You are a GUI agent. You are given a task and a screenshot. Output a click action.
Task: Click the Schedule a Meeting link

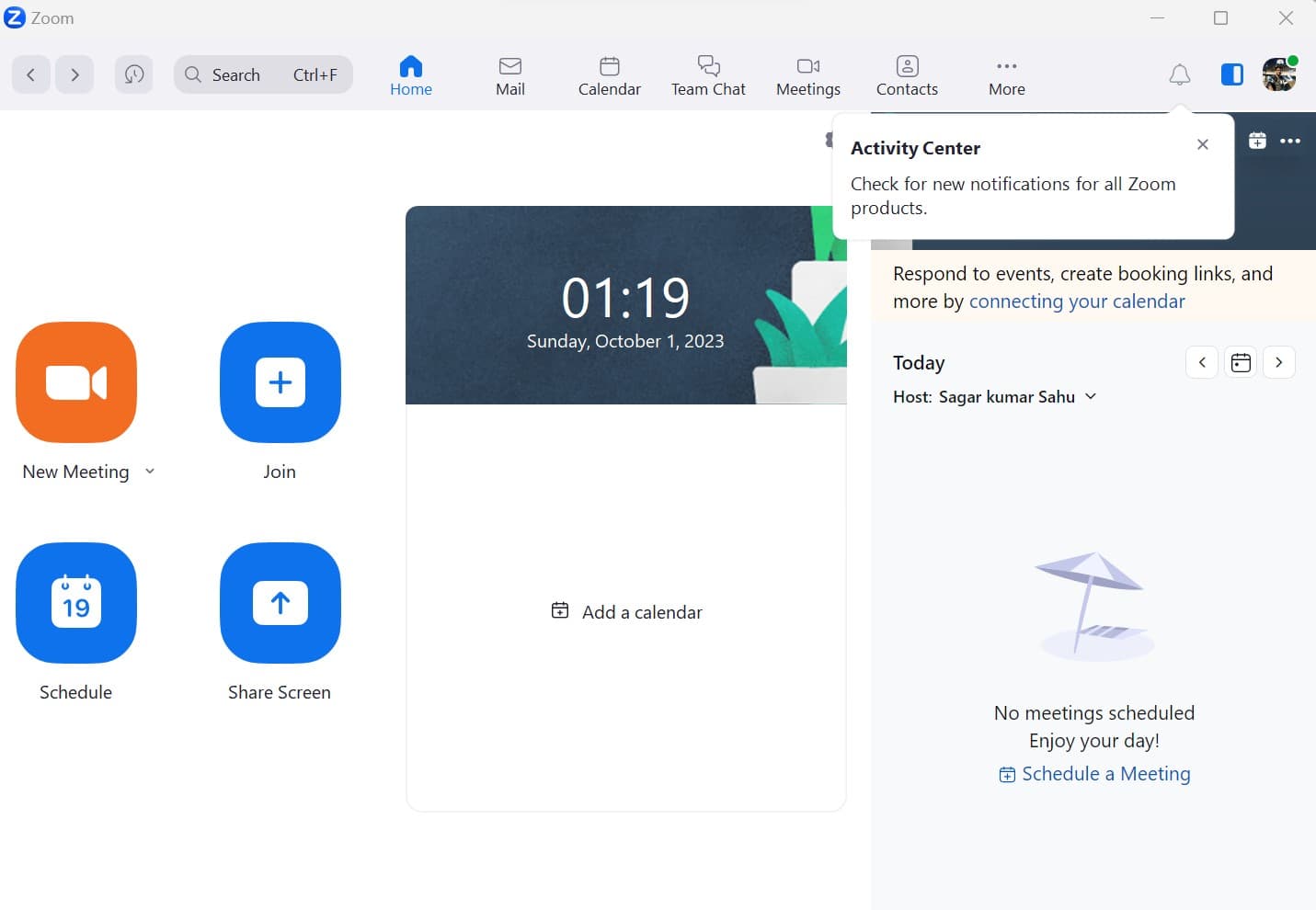coord(1094,774)
